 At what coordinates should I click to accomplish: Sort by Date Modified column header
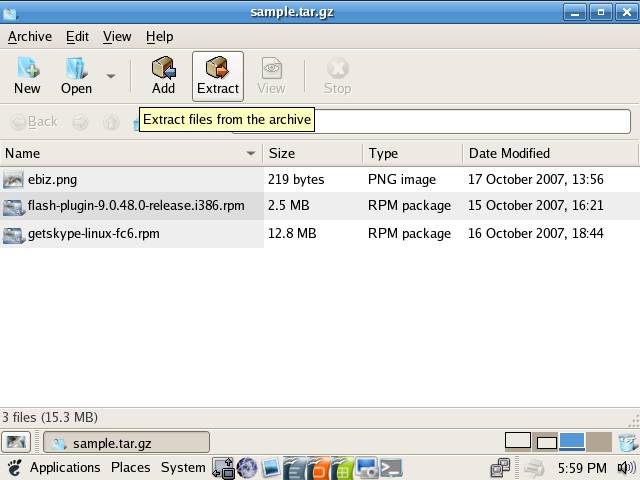point(509,154)
